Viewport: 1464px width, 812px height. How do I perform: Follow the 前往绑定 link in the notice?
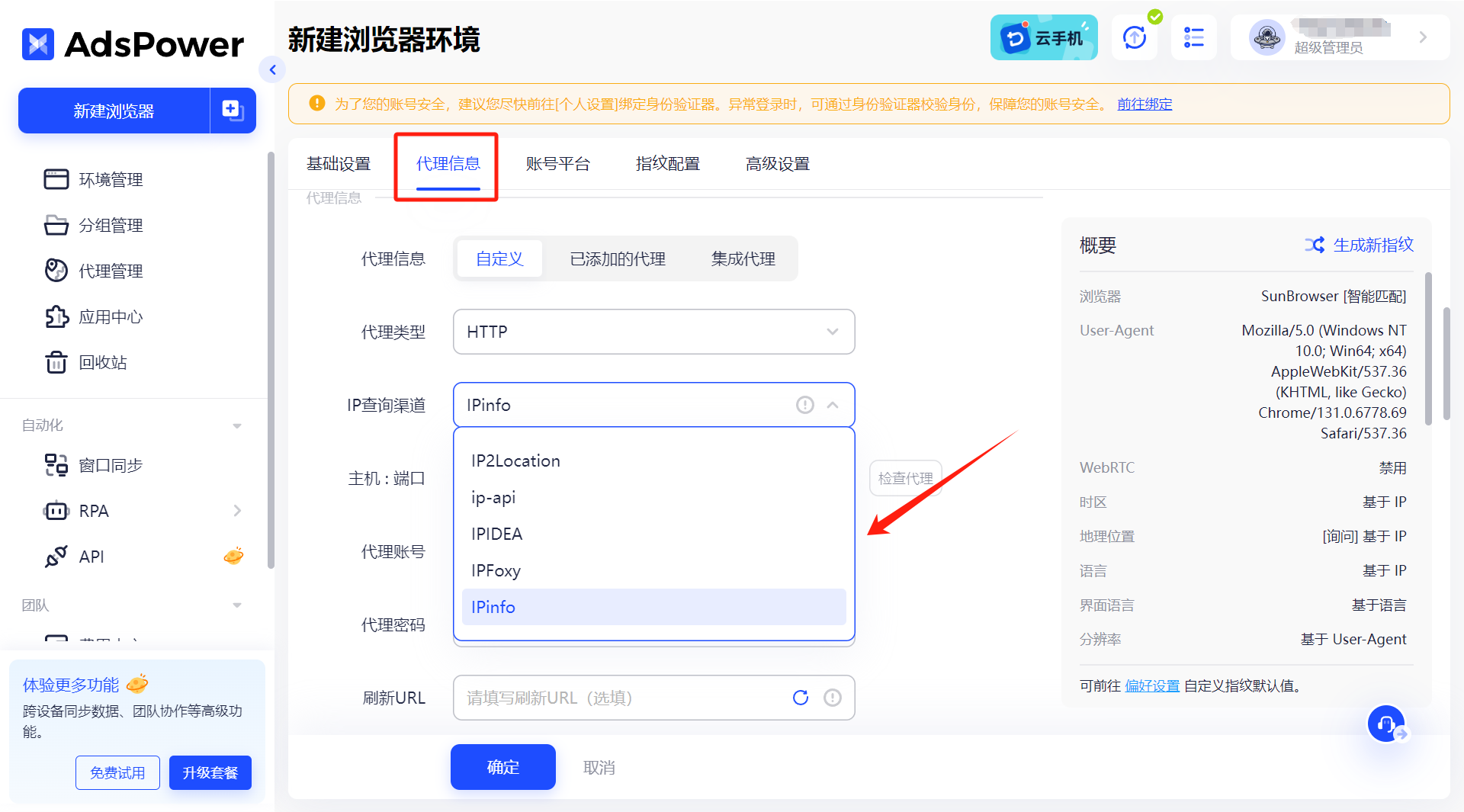[1144, 104]
